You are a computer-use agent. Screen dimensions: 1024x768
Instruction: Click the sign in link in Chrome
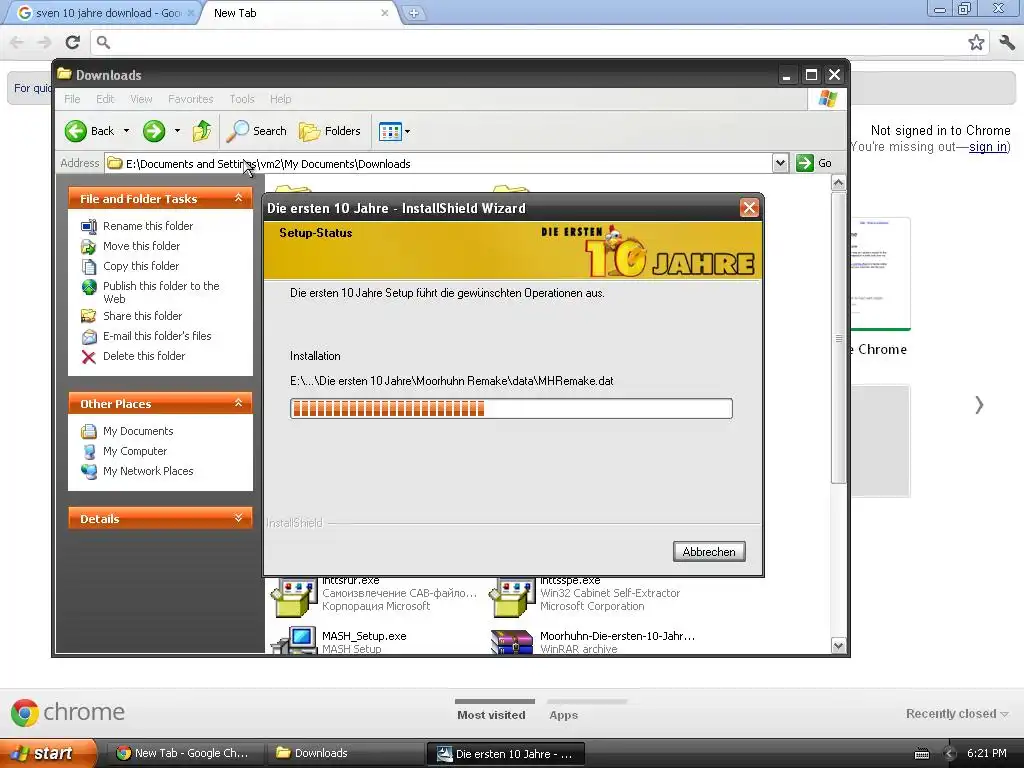[x=987, y=147]
